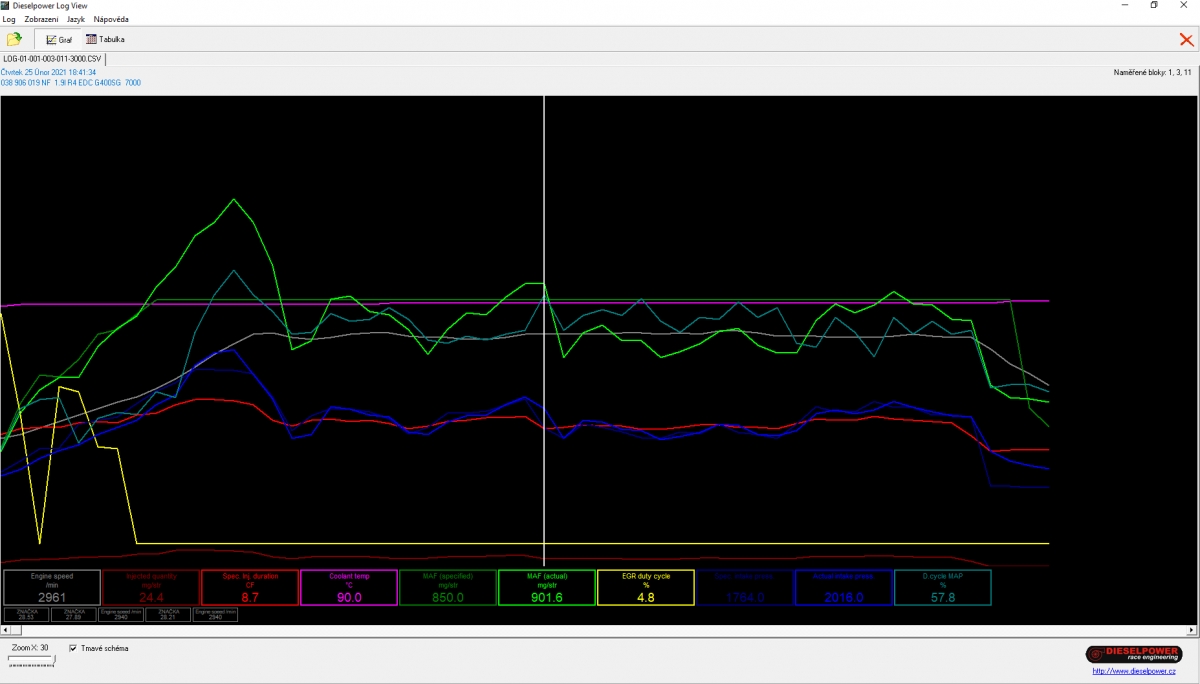Toggle the MAF (specified) channel box
This screenshot has width=1200, height=684.
pos(448,587)
